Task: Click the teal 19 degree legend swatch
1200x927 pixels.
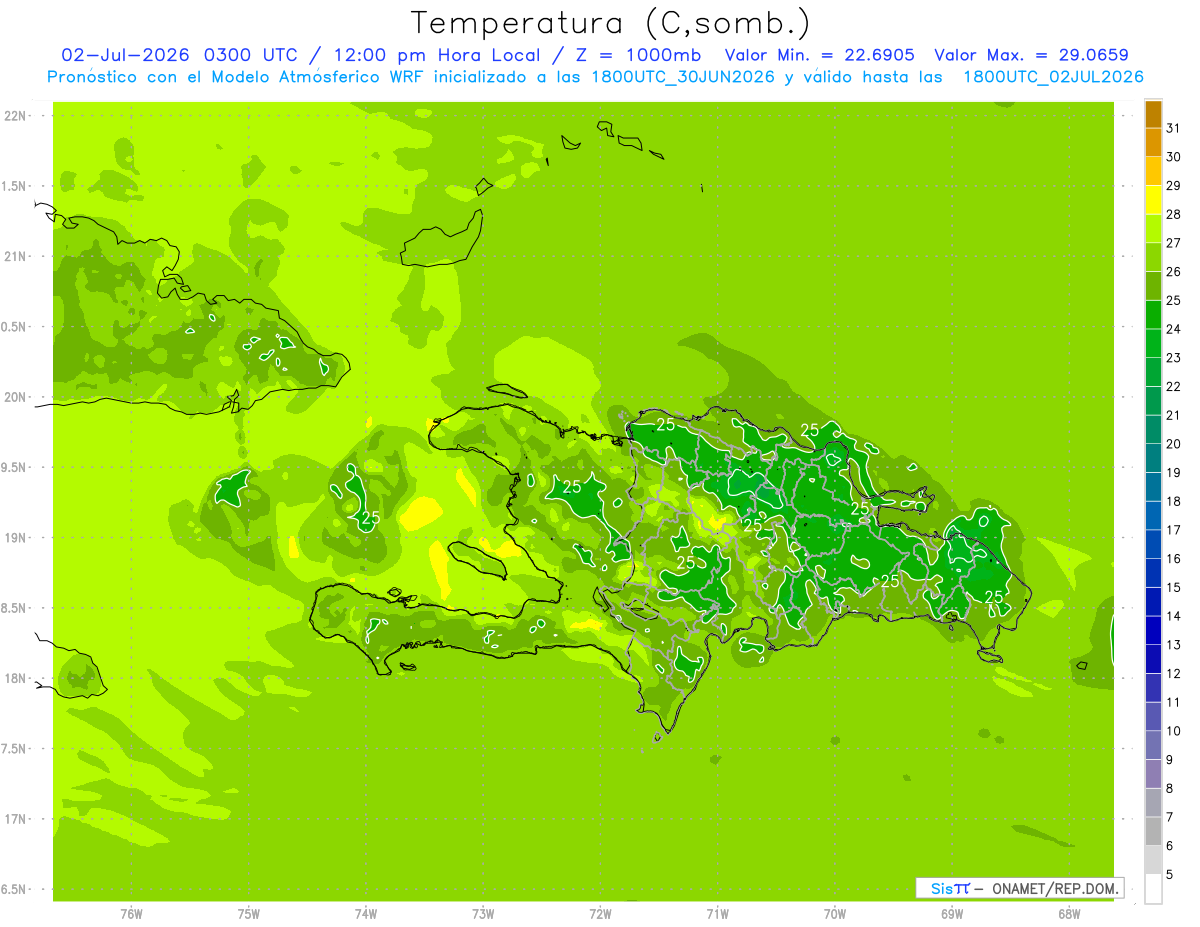Action: pos(1153,458)
